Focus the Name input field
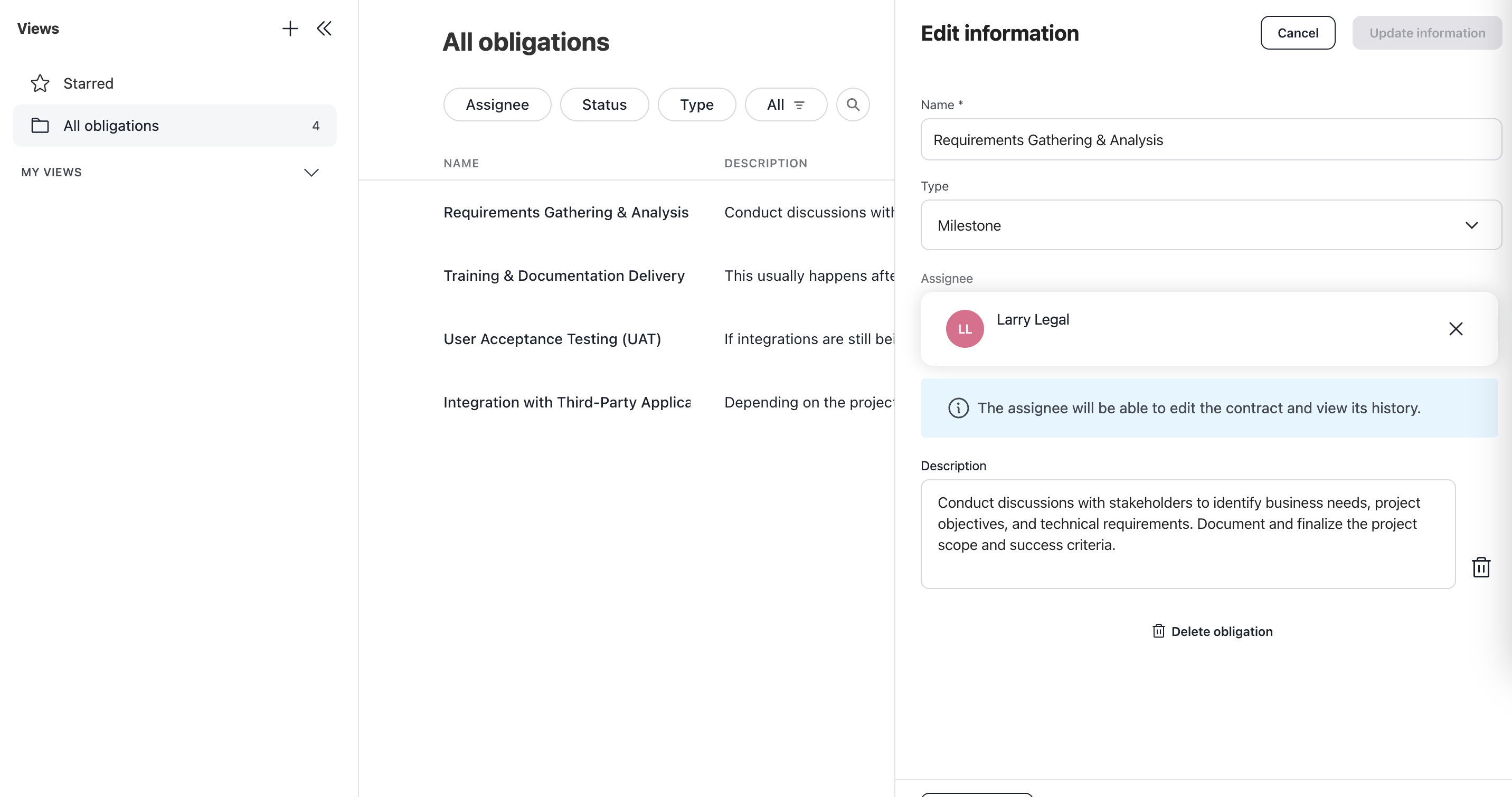The width and height of the screenshot is (1512, 797). 1211,140
